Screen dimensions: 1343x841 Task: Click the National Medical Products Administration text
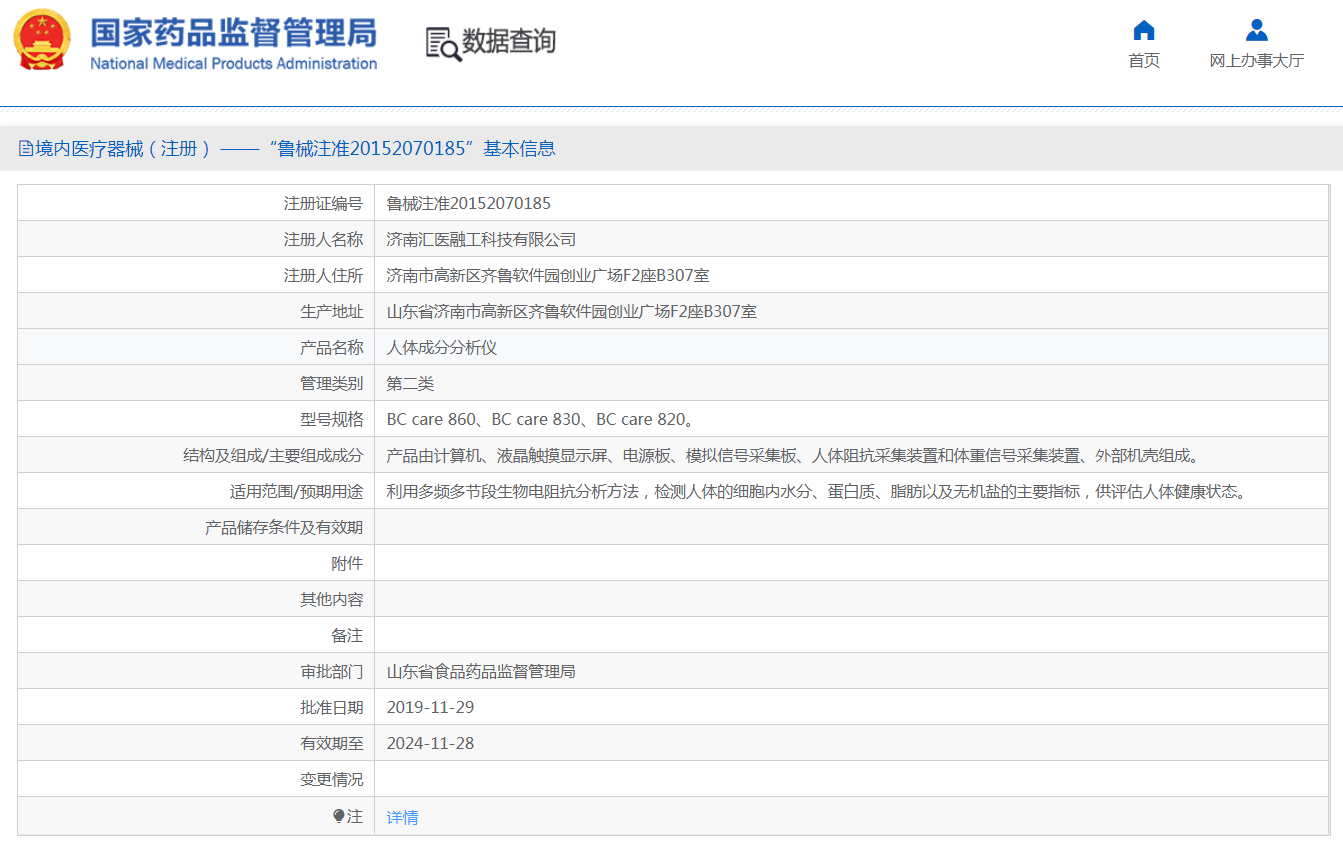pyautogui.click(x=233, y=64)
